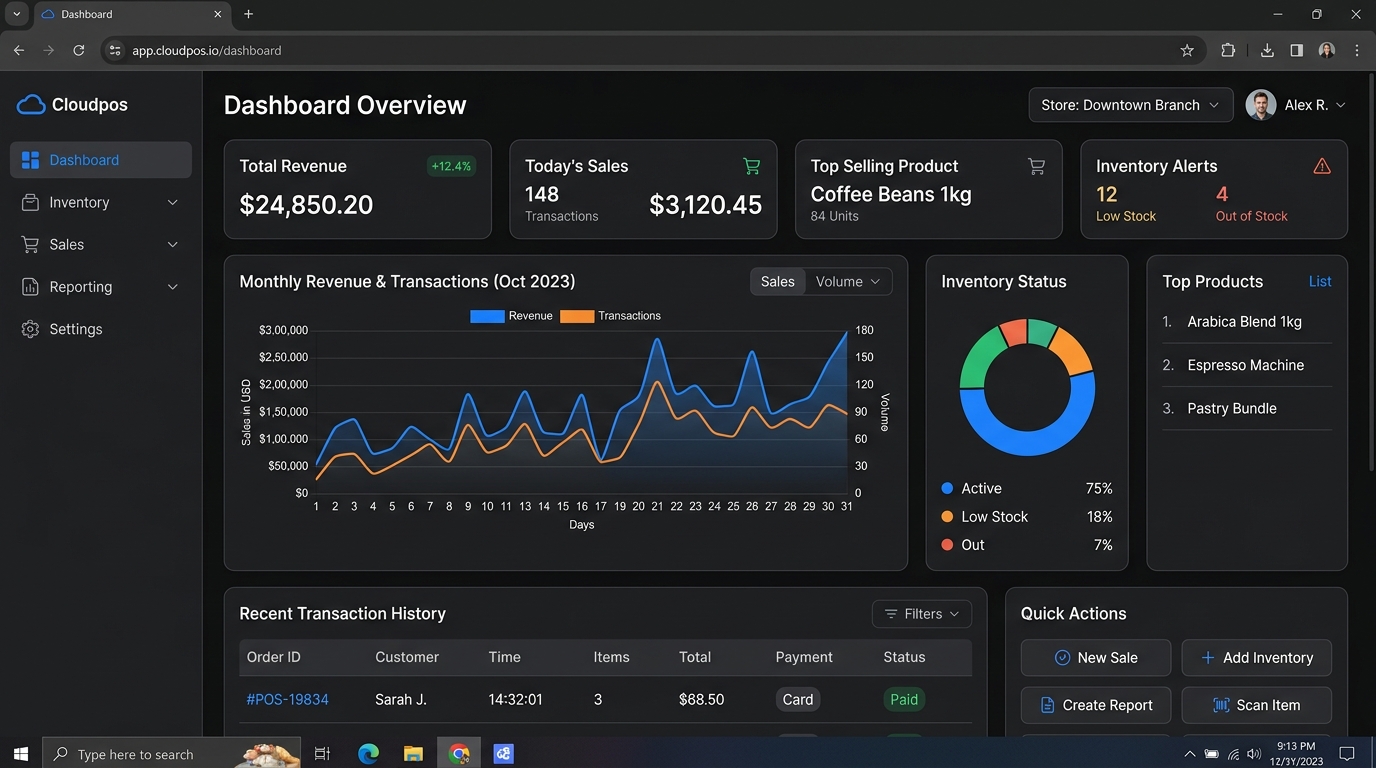The width and height of the screenshot is (1376, 768).
Task: Open notification center on taskbar
Action: pyautogui.click(x=1347, y=754)
